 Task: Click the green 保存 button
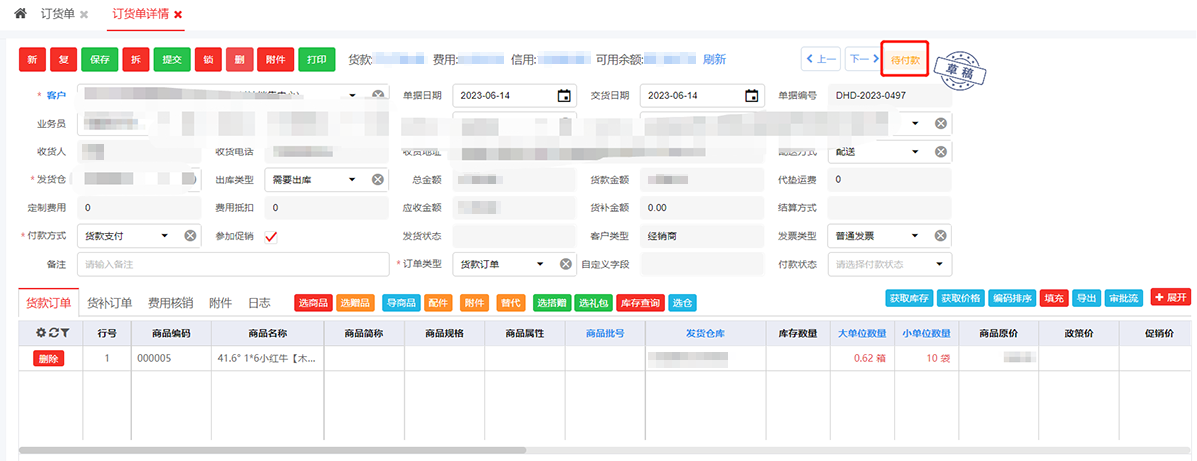coord(100,59)
